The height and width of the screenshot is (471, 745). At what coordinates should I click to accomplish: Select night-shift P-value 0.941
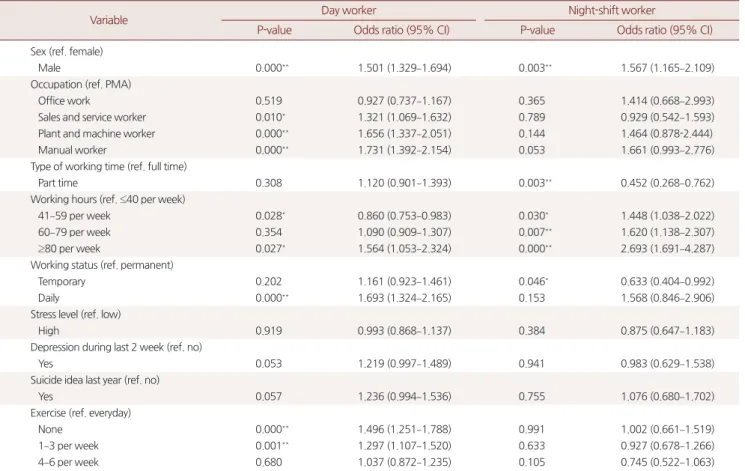click(x=532, y=364)
